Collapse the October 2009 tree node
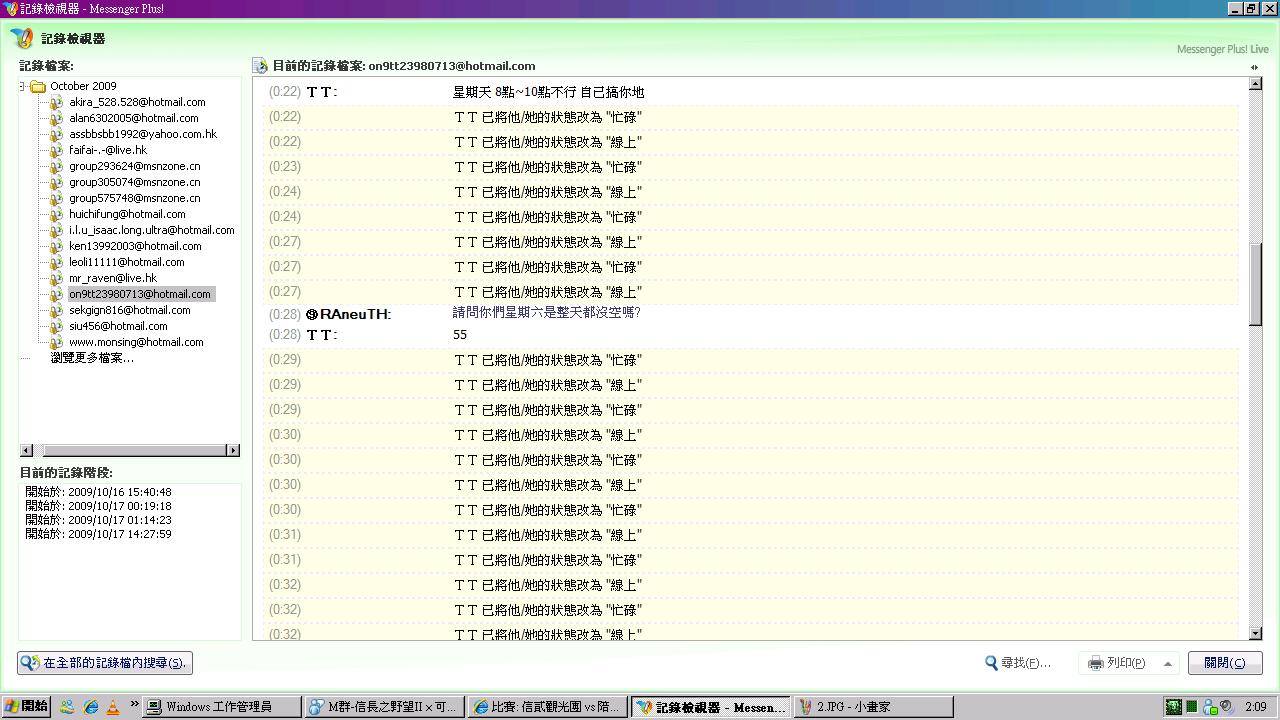The image size is (1280, 720). click(x=23, y=87)
